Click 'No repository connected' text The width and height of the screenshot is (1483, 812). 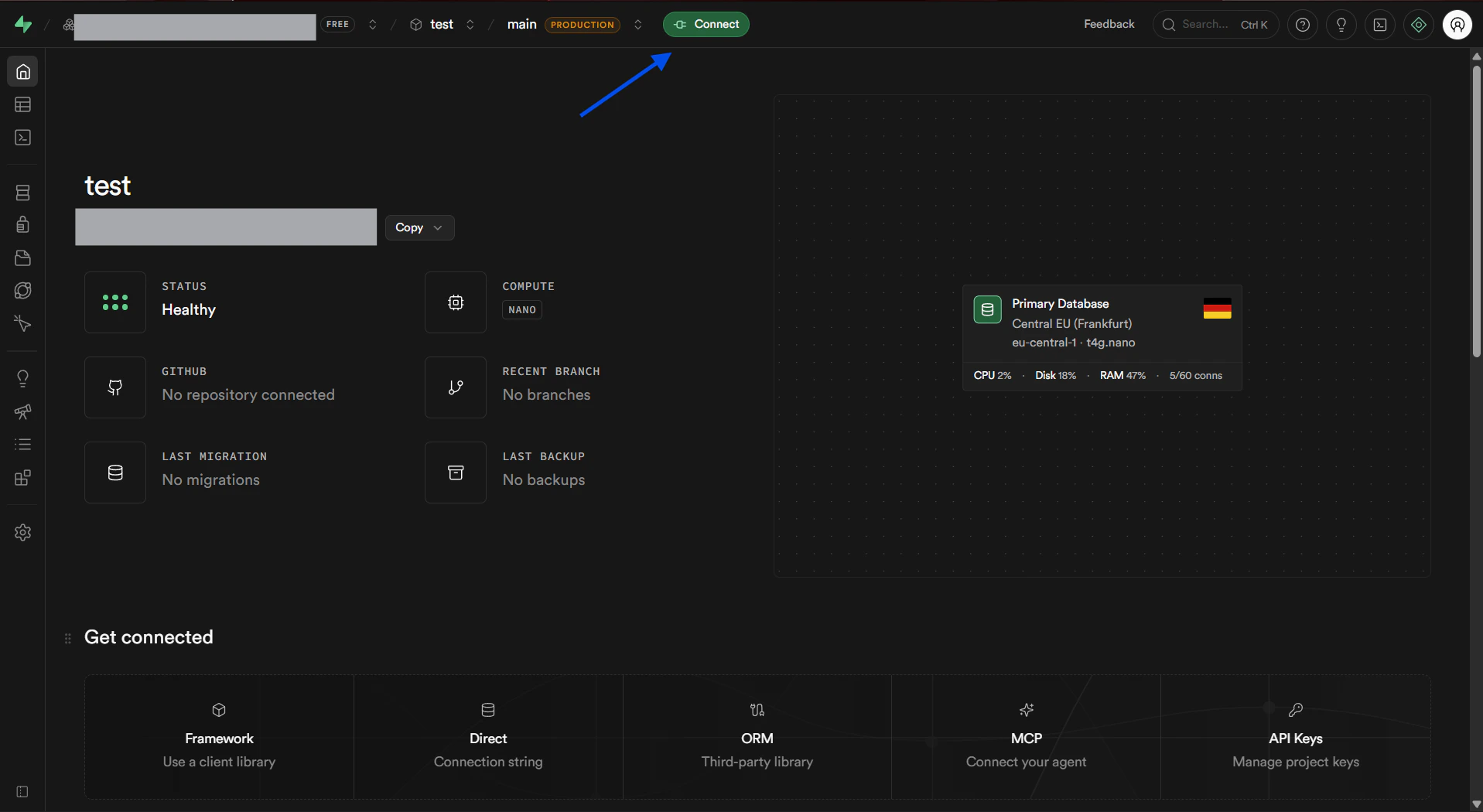tap(248, 395)
